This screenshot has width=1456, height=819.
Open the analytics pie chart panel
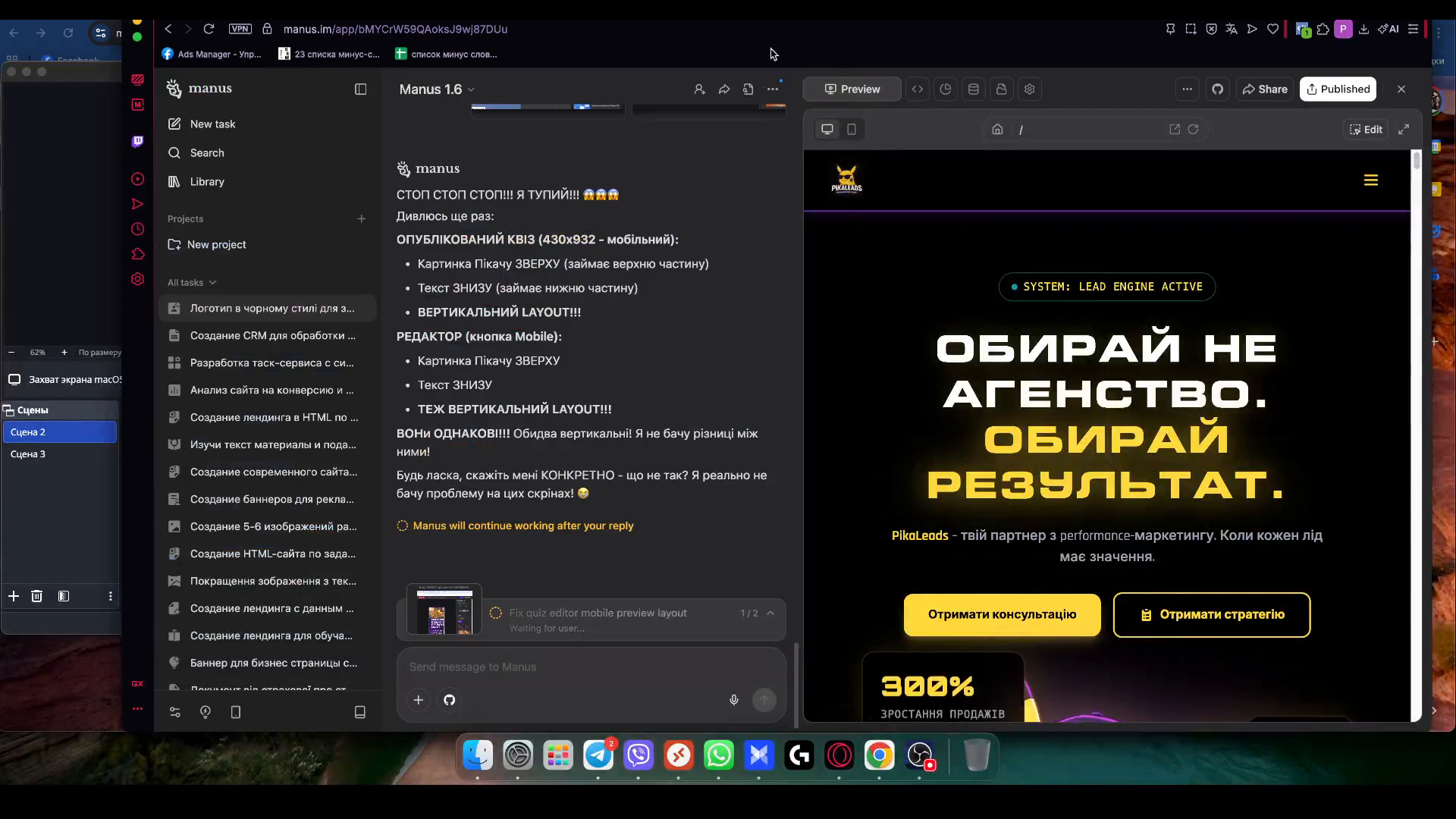tap(945, 89)
